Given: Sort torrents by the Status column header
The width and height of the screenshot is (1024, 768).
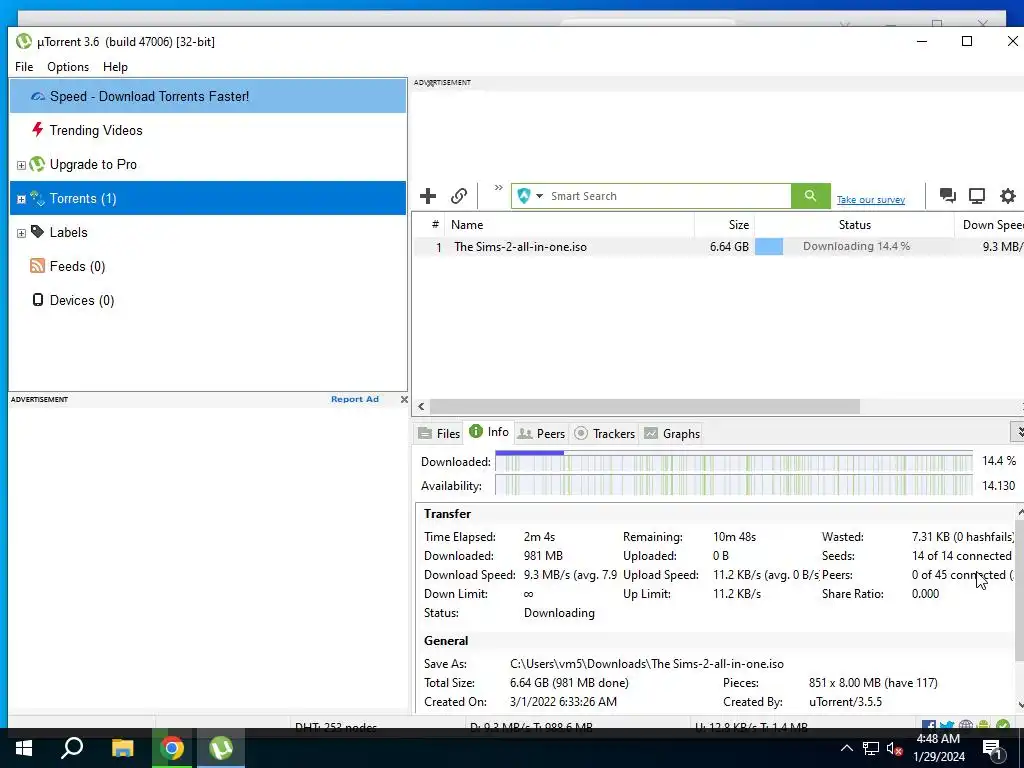Looking at the screenshot, I should pos(855,225).
